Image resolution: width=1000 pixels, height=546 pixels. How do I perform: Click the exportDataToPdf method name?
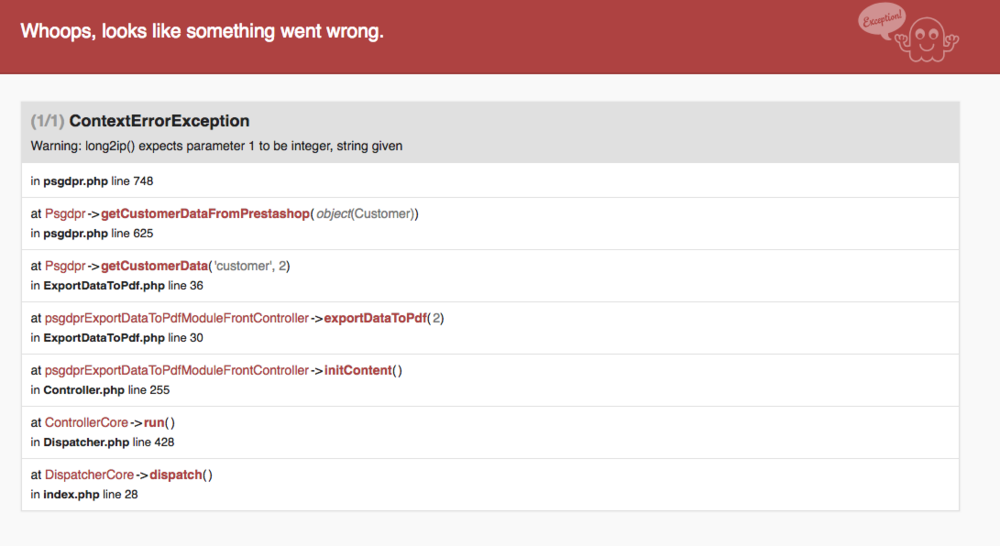[375, 318]
